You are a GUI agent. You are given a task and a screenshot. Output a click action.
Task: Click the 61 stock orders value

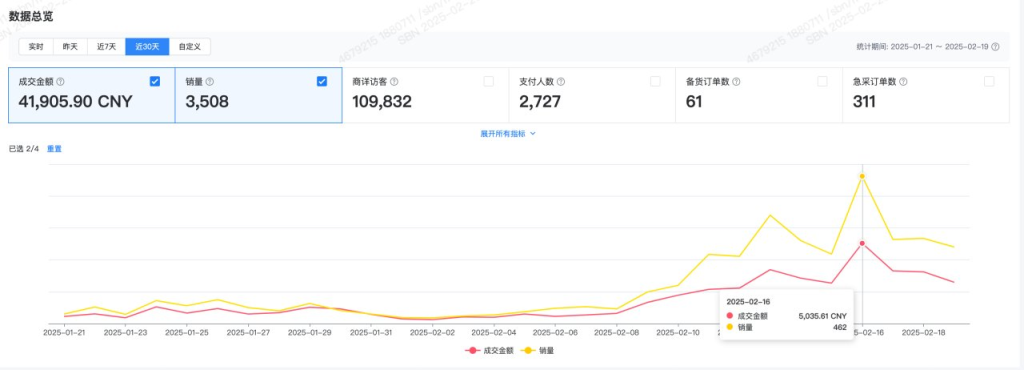pyautogui.click(x=694, y=102)
